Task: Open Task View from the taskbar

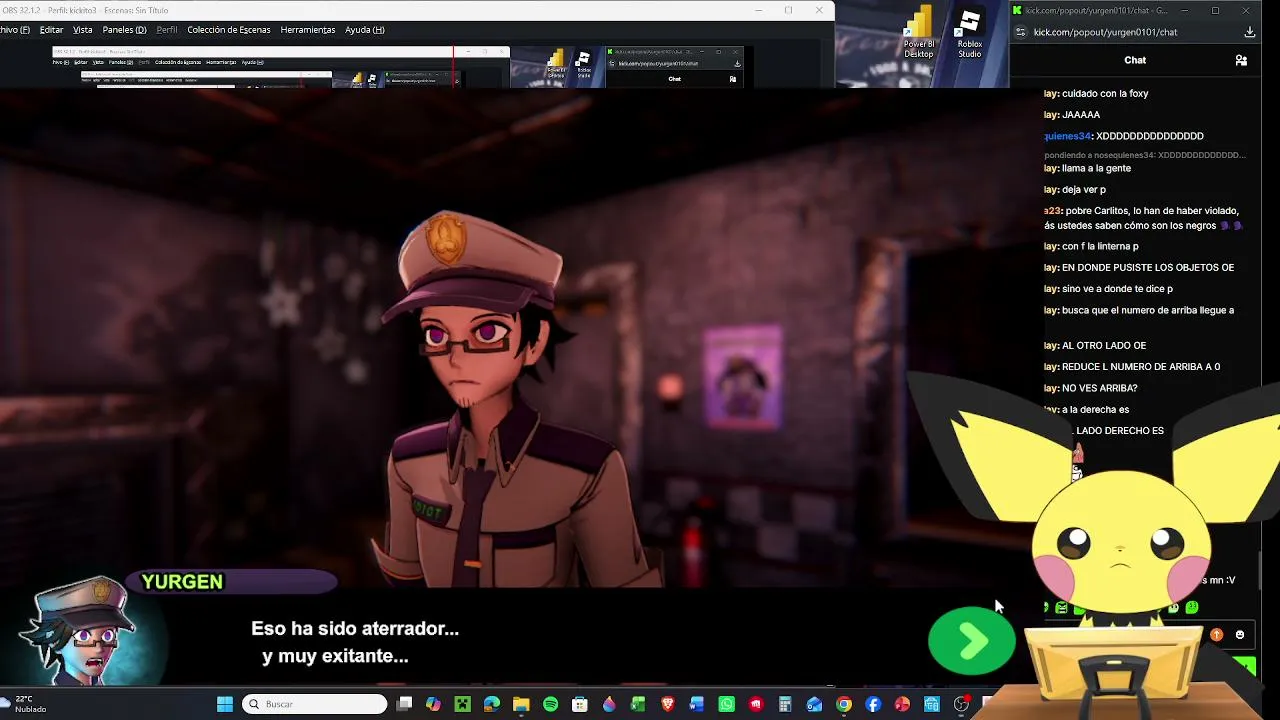Action: pos(404,704)
